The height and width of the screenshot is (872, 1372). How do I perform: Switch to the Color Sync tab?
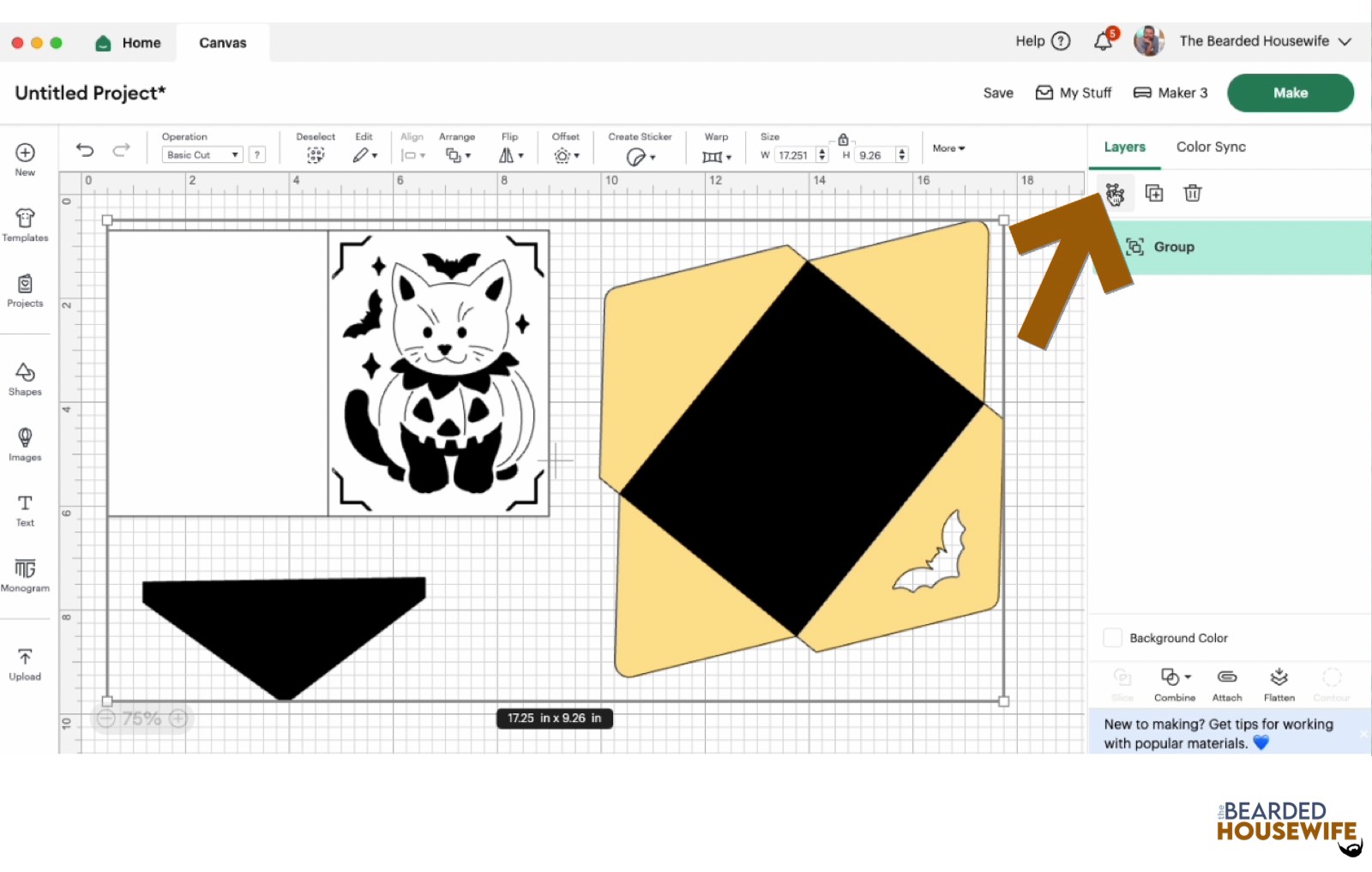(x=1210, y=147)
